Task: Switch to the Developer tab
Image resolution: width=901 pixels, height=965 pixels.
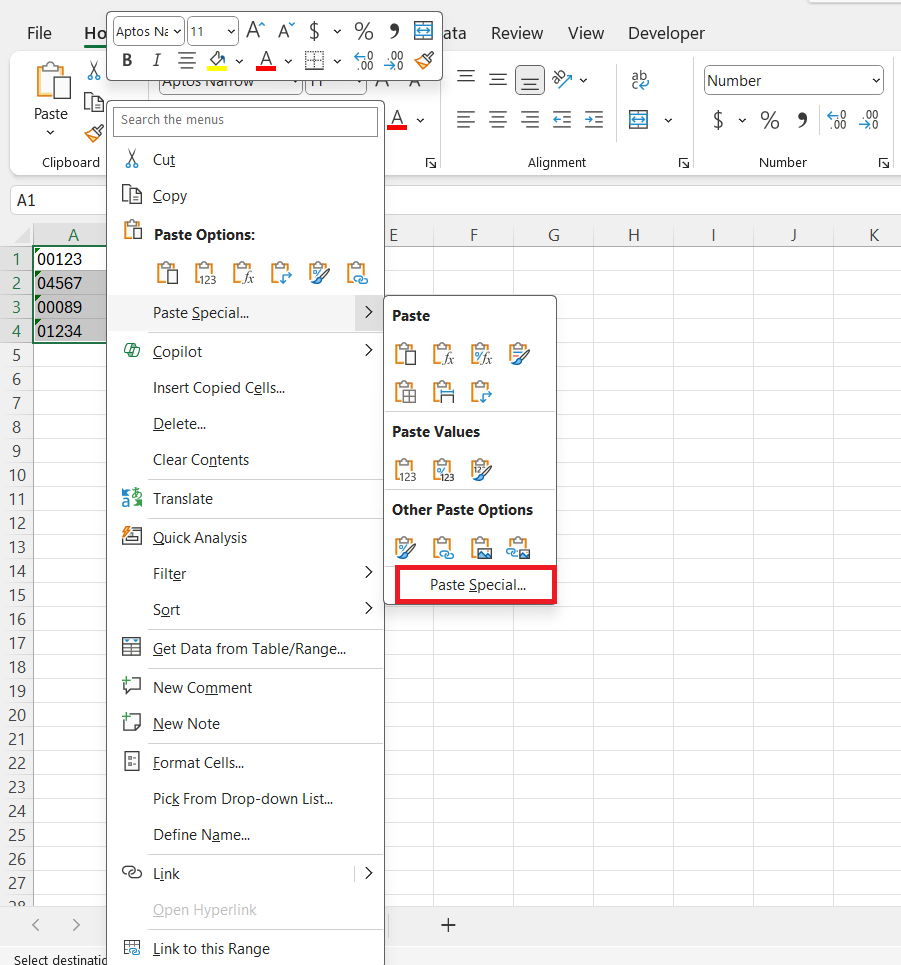Action: (666, 33)
